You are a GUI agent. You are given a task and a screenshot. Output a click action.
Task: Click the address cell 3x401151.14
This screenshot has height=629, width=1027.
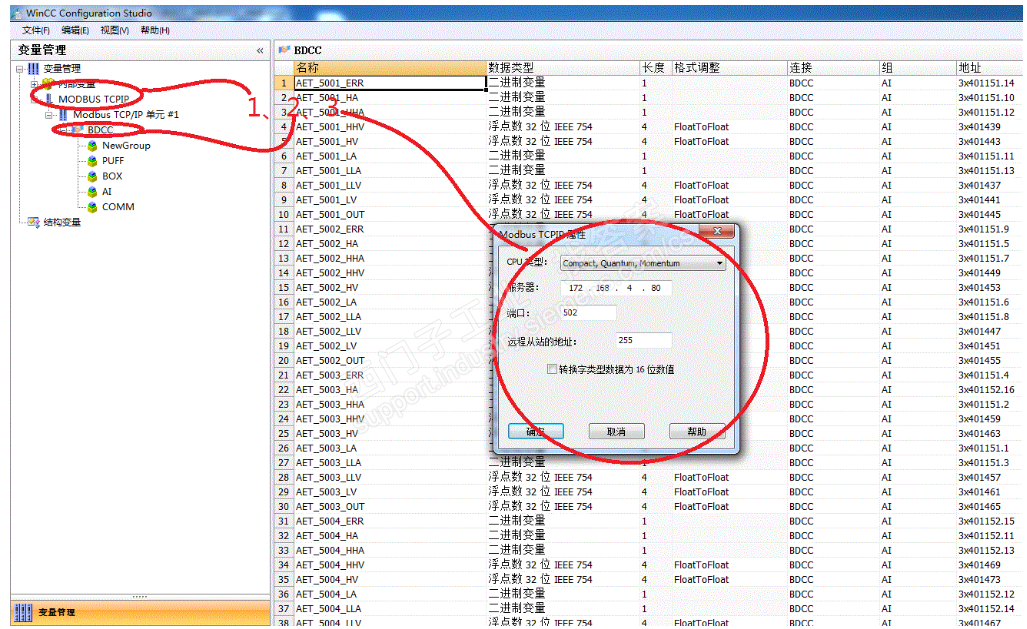tap(989, 83)
